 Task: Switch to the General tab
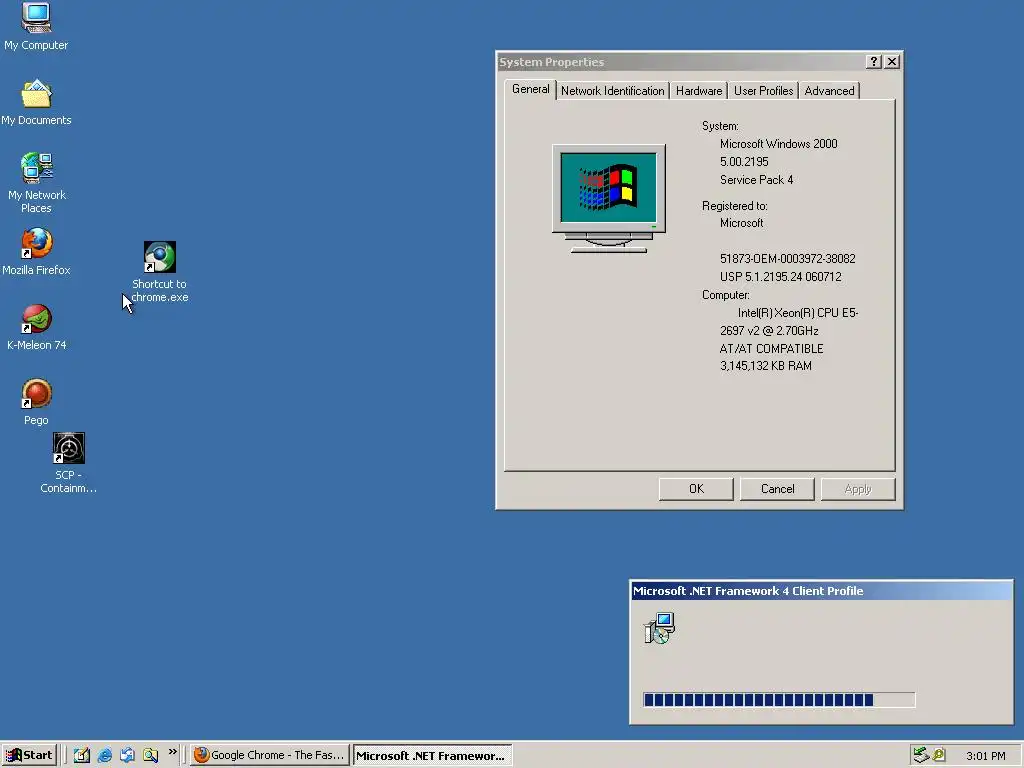(530, 89)
